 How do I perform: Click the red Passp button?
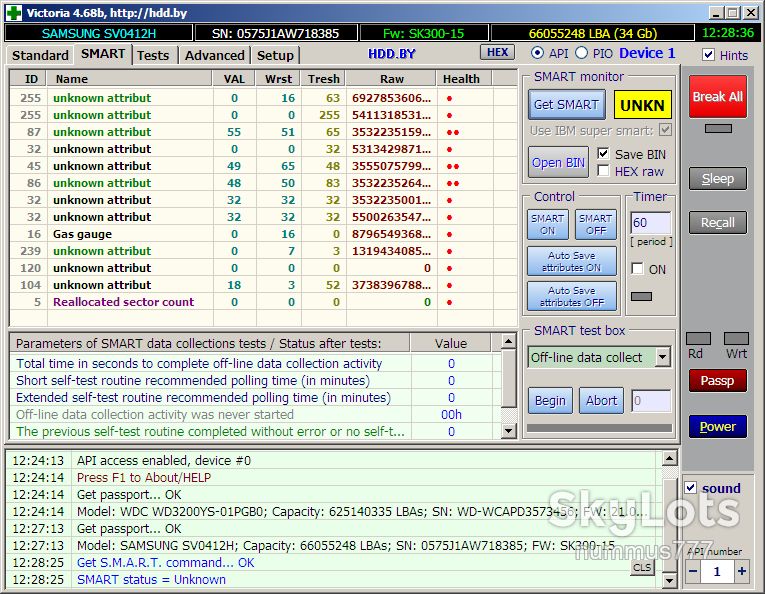point(717,380)
